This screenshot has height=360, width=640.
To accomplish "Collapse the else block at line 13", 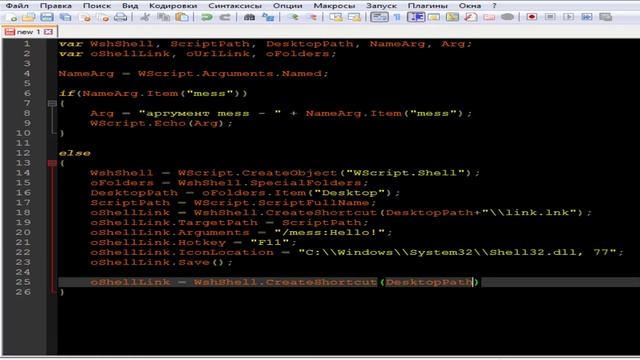I will point(52,163).
